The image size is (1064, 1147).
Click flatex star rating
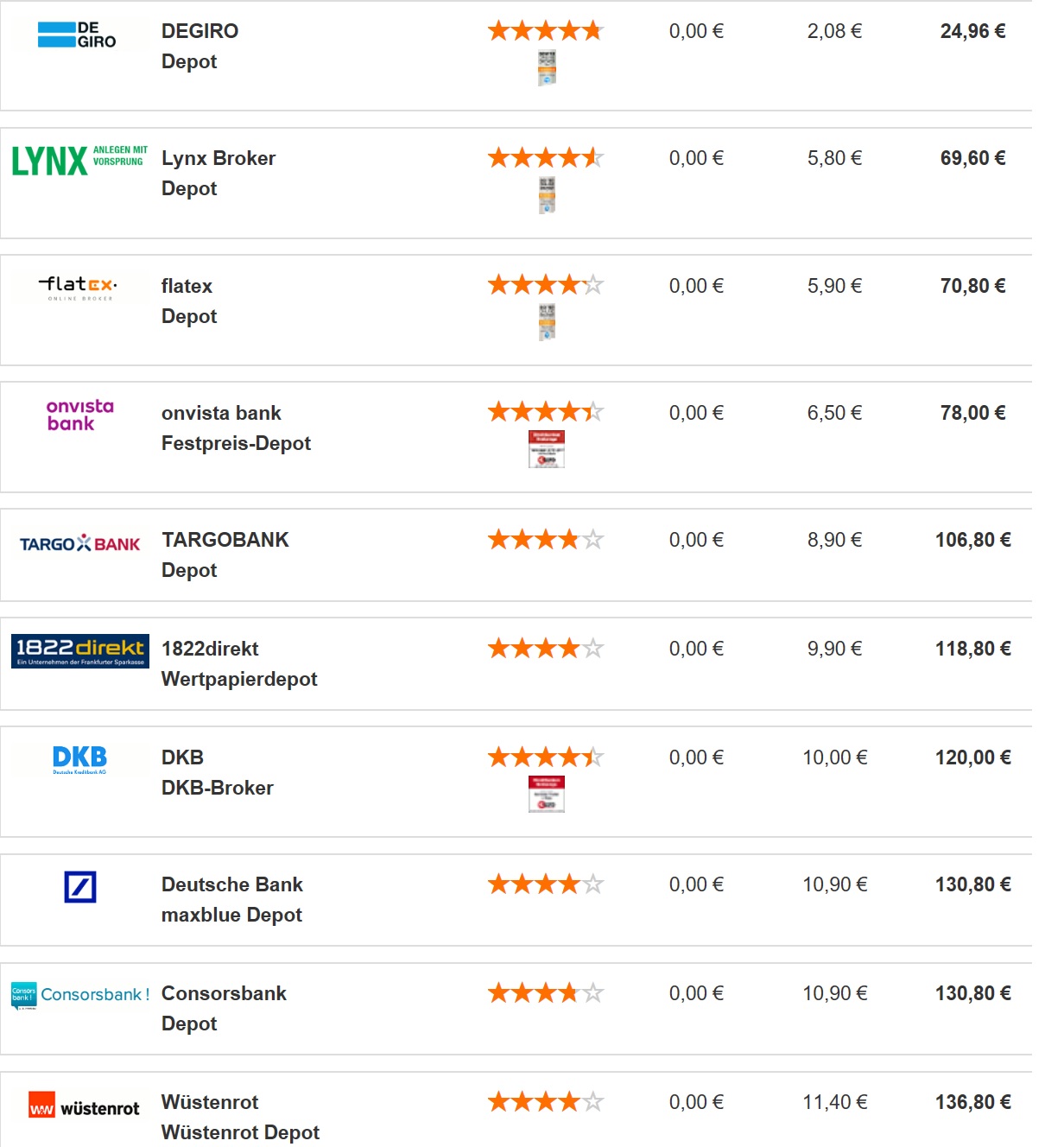(x=545, y=284)
